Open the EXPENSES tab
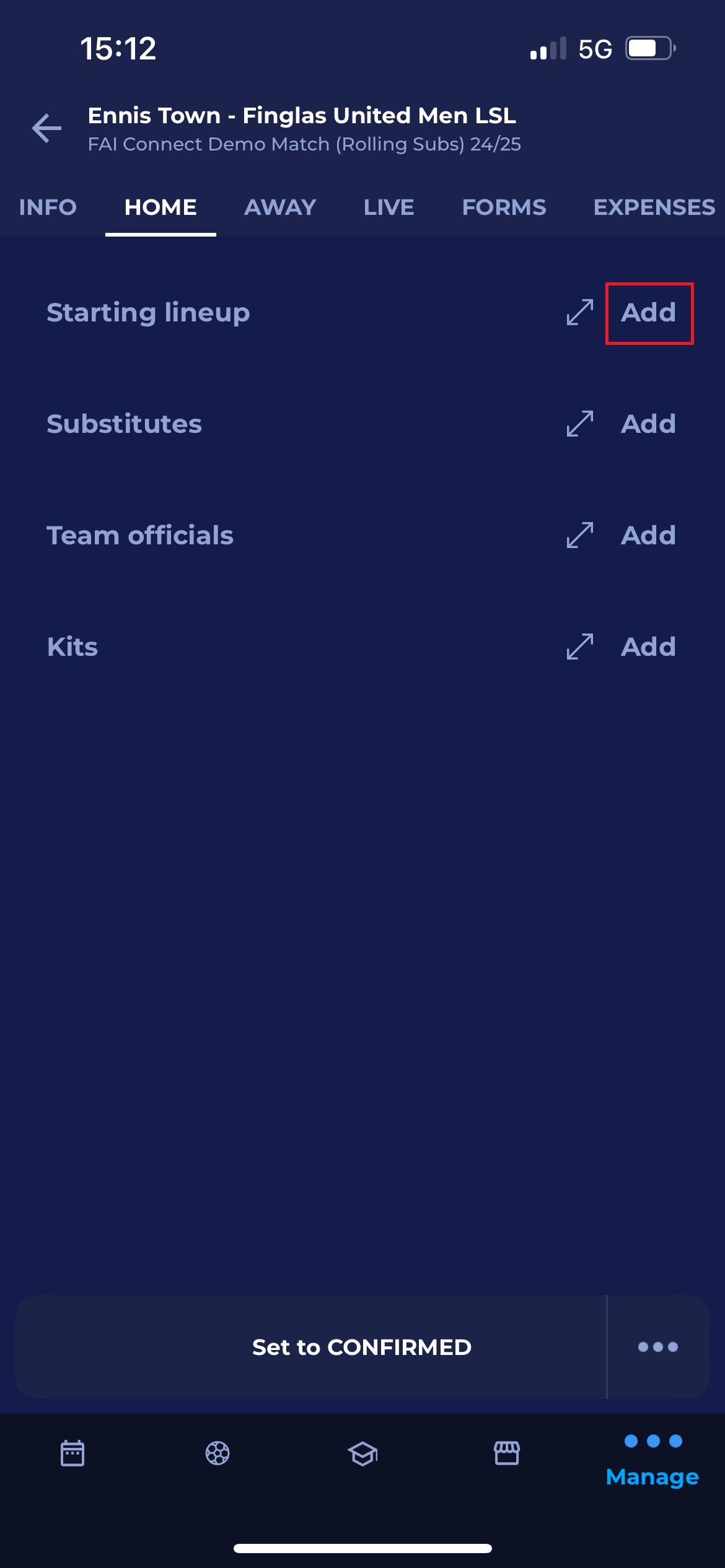This screenshot has width=725, height=1568. point(654,207)
